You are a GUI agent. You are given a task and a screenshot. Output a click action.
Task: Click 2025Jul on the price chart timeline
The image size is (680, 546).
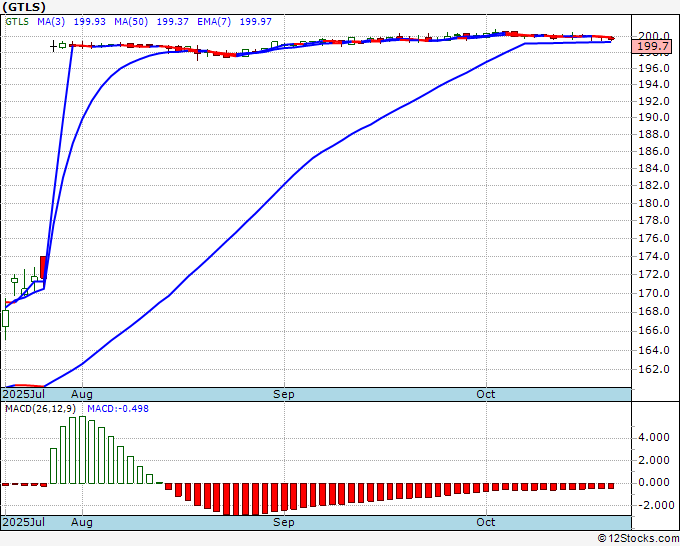(x=24, y=394)
